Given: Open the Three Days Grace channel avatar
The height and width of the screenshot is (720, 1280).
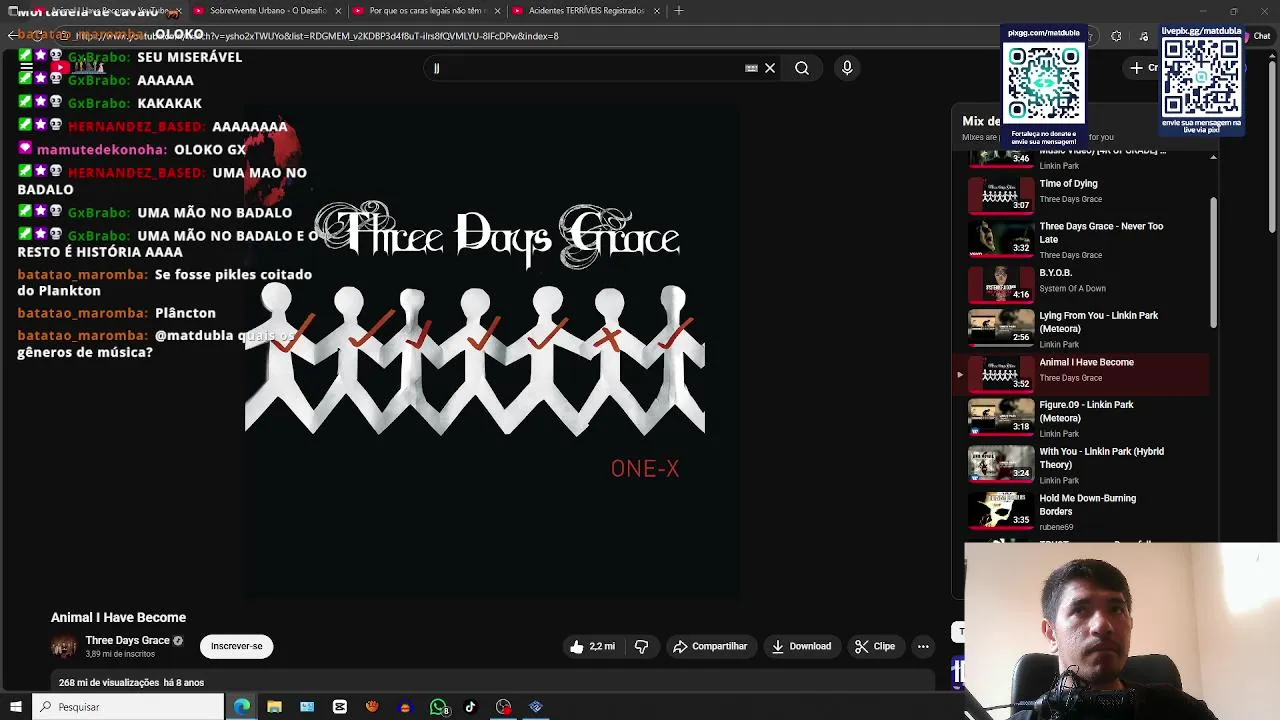Looking at the screenshot, I should (x=63, y=647).
